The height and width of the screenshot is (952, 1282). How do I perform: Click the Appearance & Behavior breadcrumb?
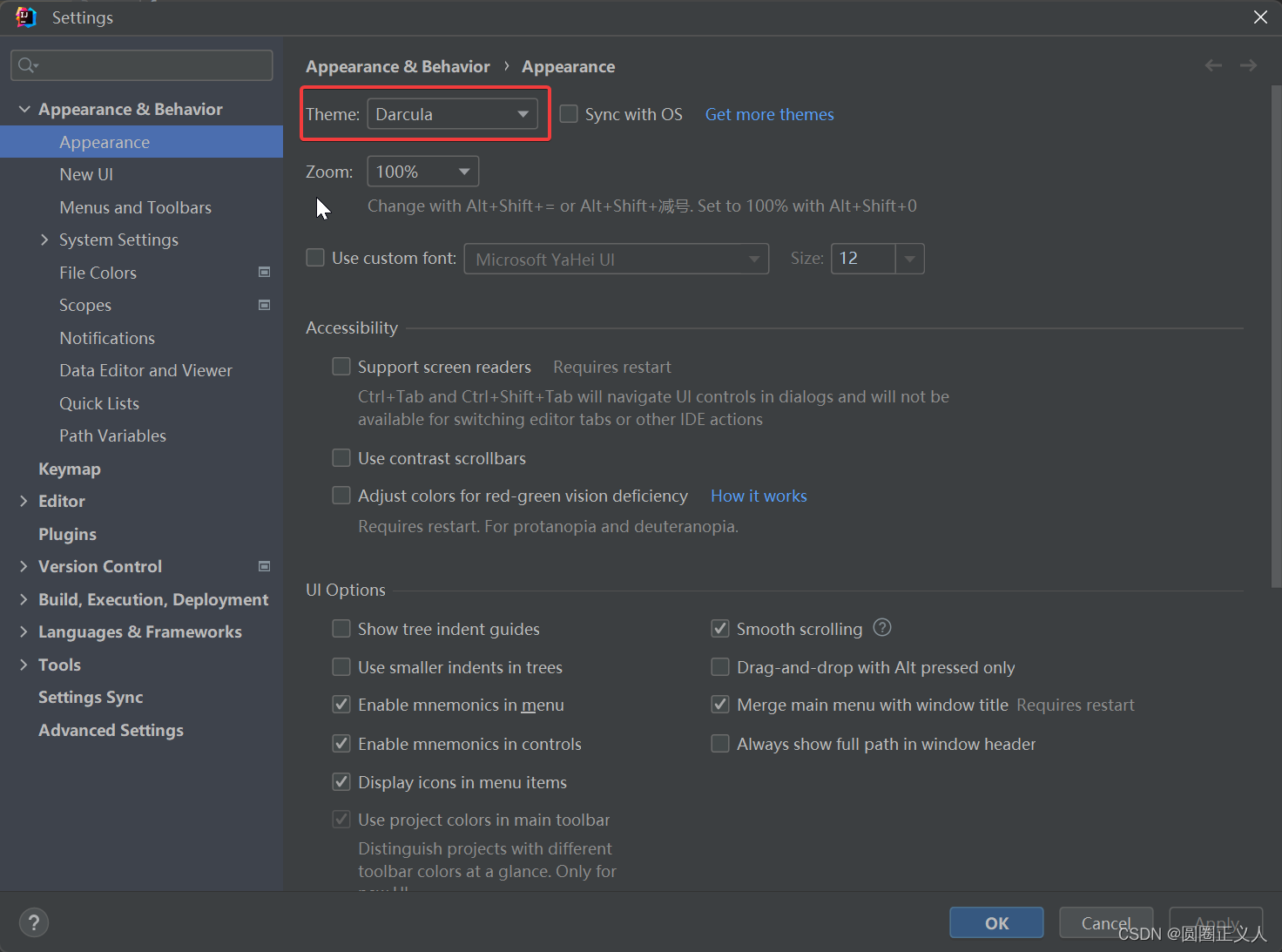pyautogui.click(x=398, y=66)
